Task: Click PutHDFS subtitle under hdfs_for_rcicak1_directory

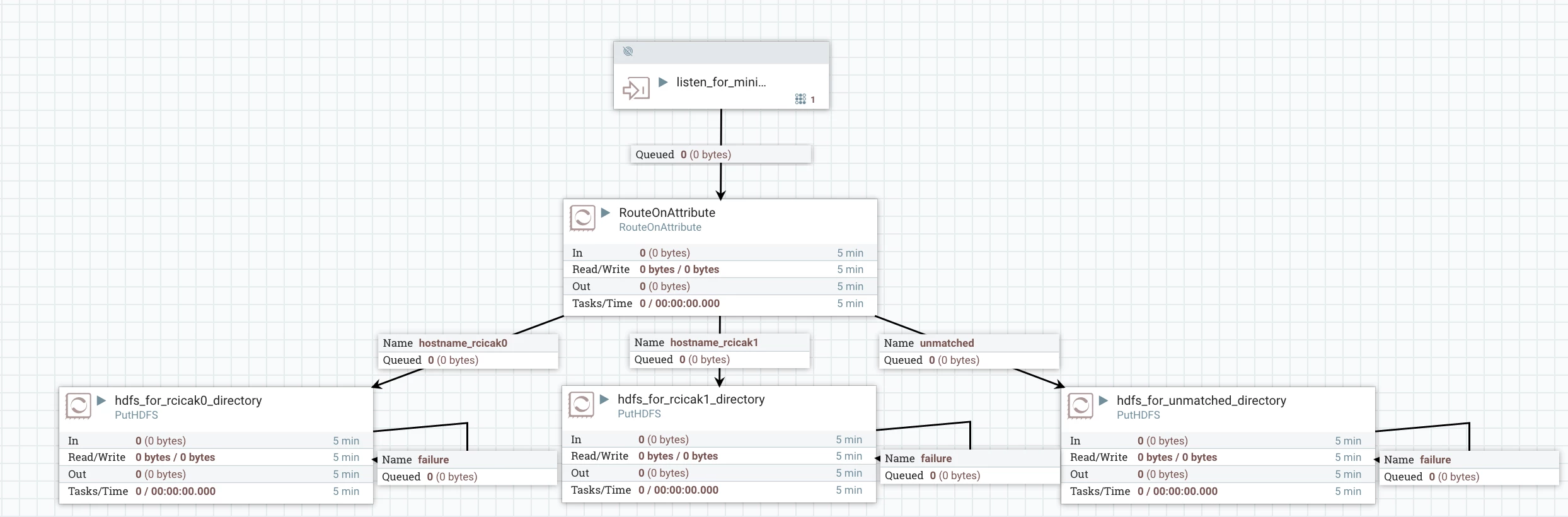Action: [x=639, y=414]
